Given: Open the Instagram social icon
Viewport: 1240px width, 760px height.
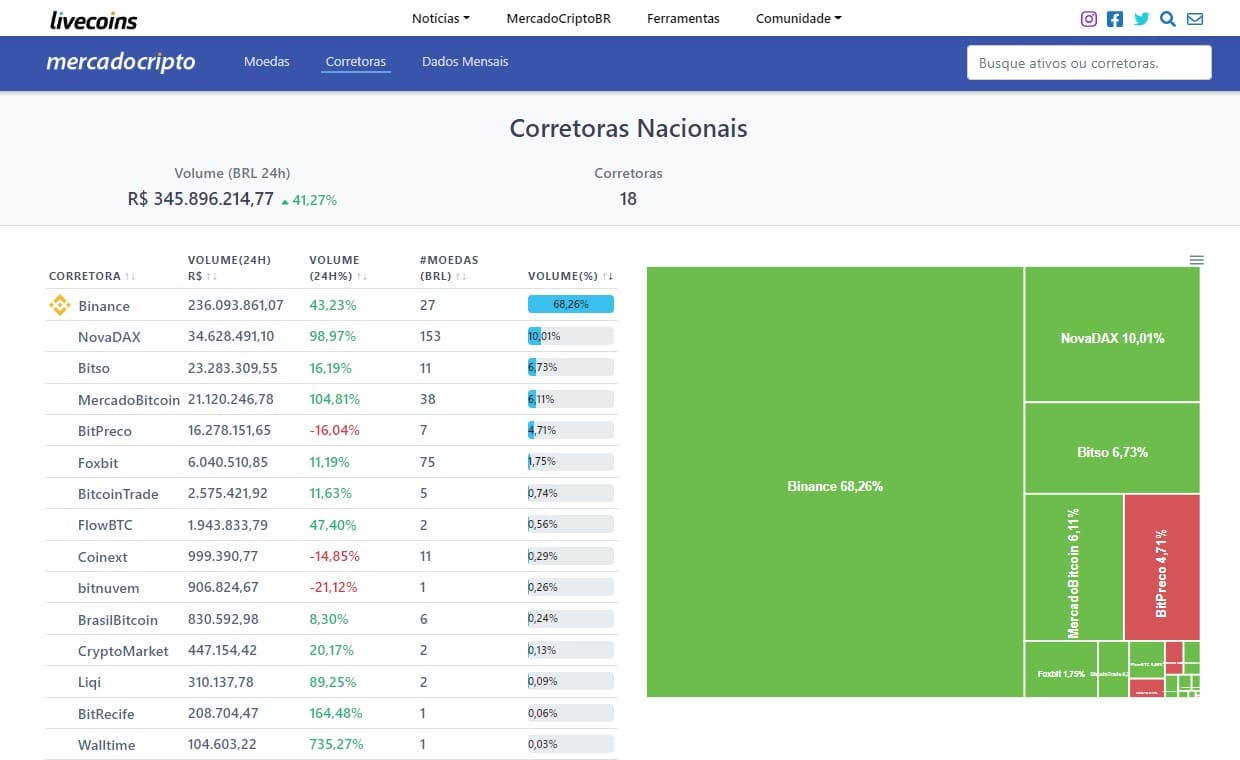Looking at the screenshot, I should pos(1089,18).
